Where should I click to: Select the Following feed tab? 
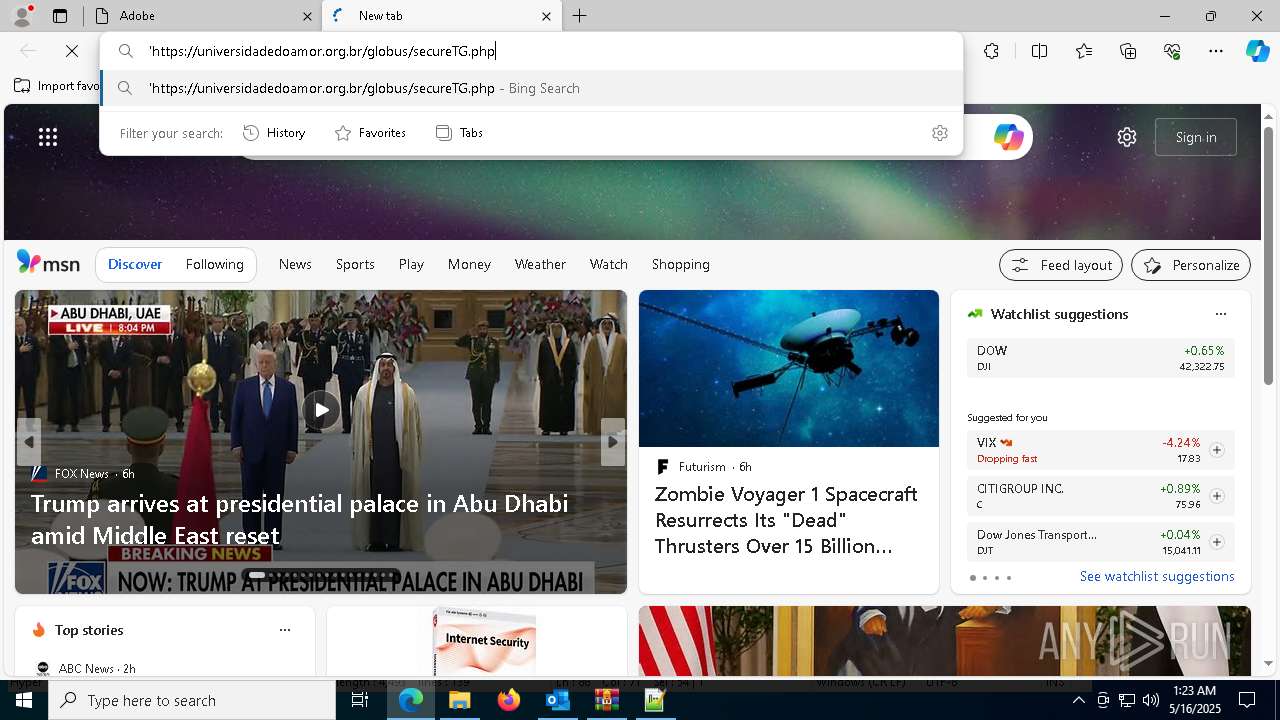pyautogui.click(x=214, y=264)
